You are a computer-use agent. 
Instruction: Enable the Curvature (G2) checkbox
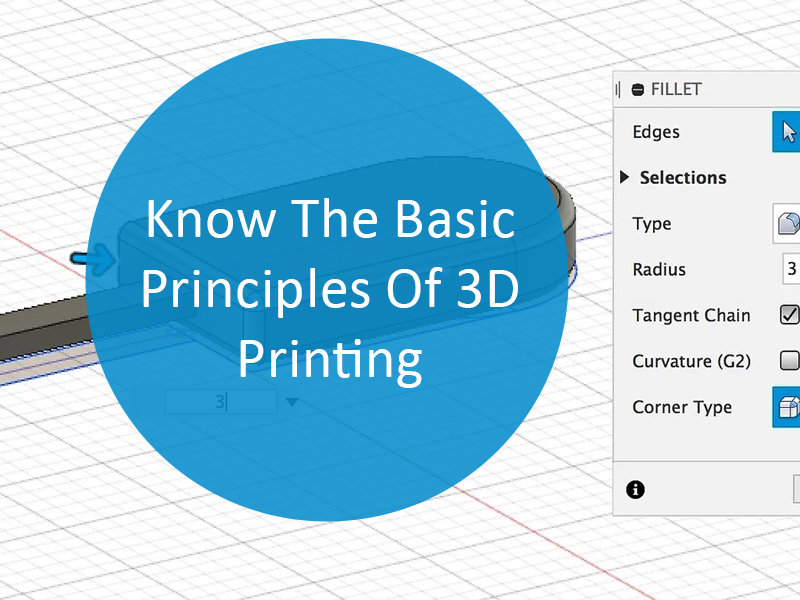(x=789, y=361)
